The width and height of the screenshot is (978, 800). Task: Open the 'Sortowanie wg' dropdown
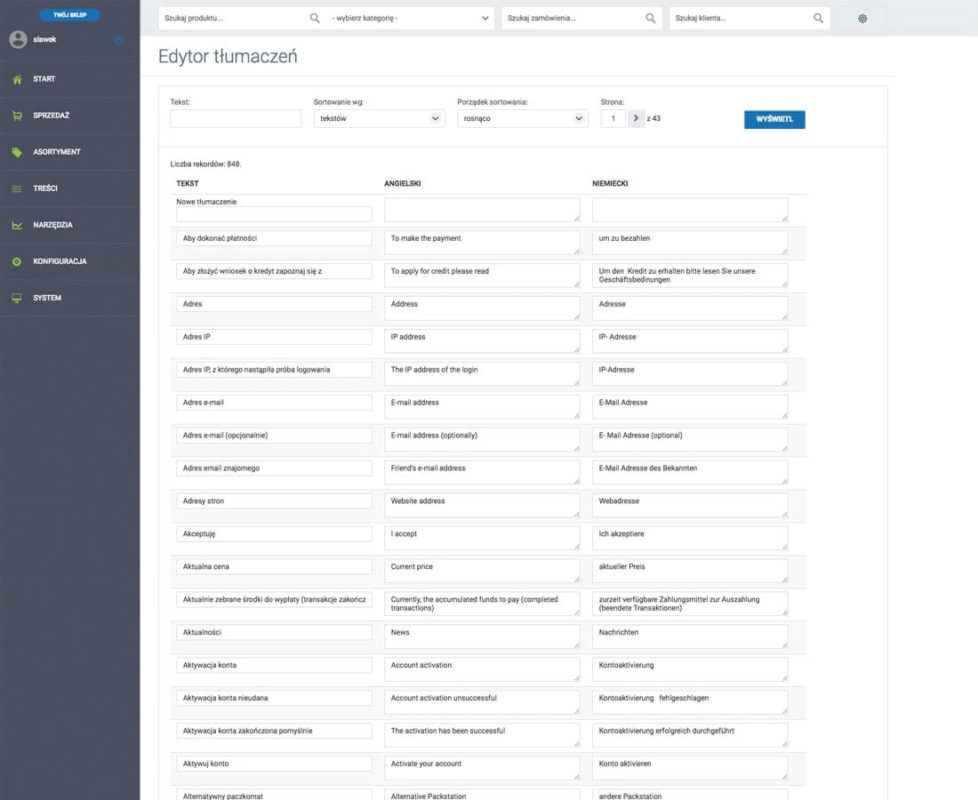[379, 118]
